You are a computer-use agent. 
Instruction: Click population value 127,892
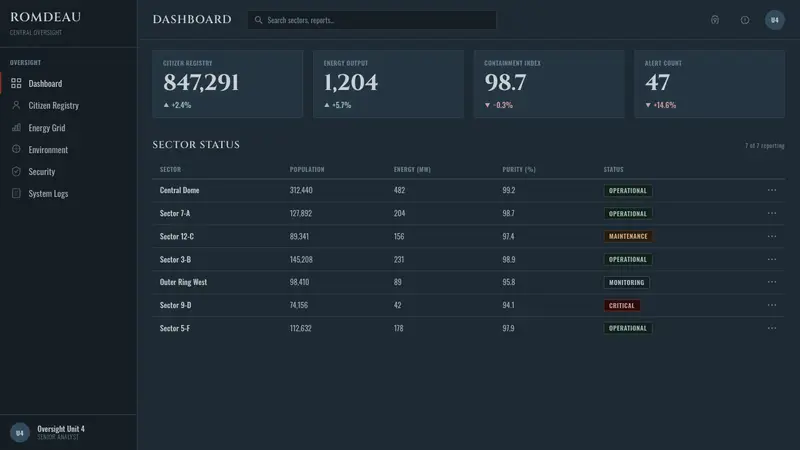tap(301, 213)
